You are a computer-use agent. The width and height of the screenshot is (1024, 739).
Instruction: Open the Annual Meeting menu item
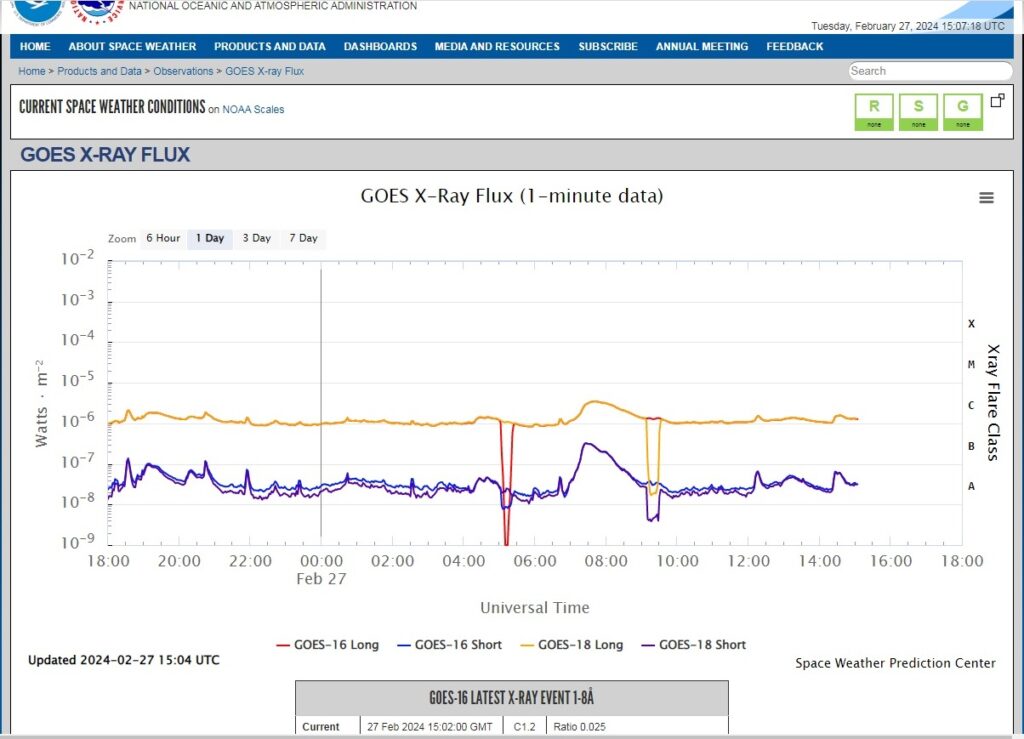(x=702, y=46)
